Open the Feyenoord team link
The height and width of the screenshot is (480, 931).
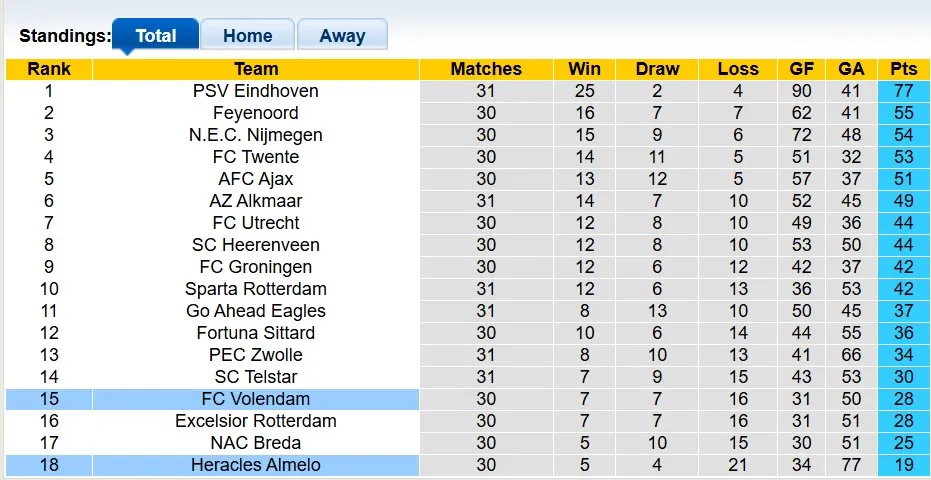click(x=256, y=113)
